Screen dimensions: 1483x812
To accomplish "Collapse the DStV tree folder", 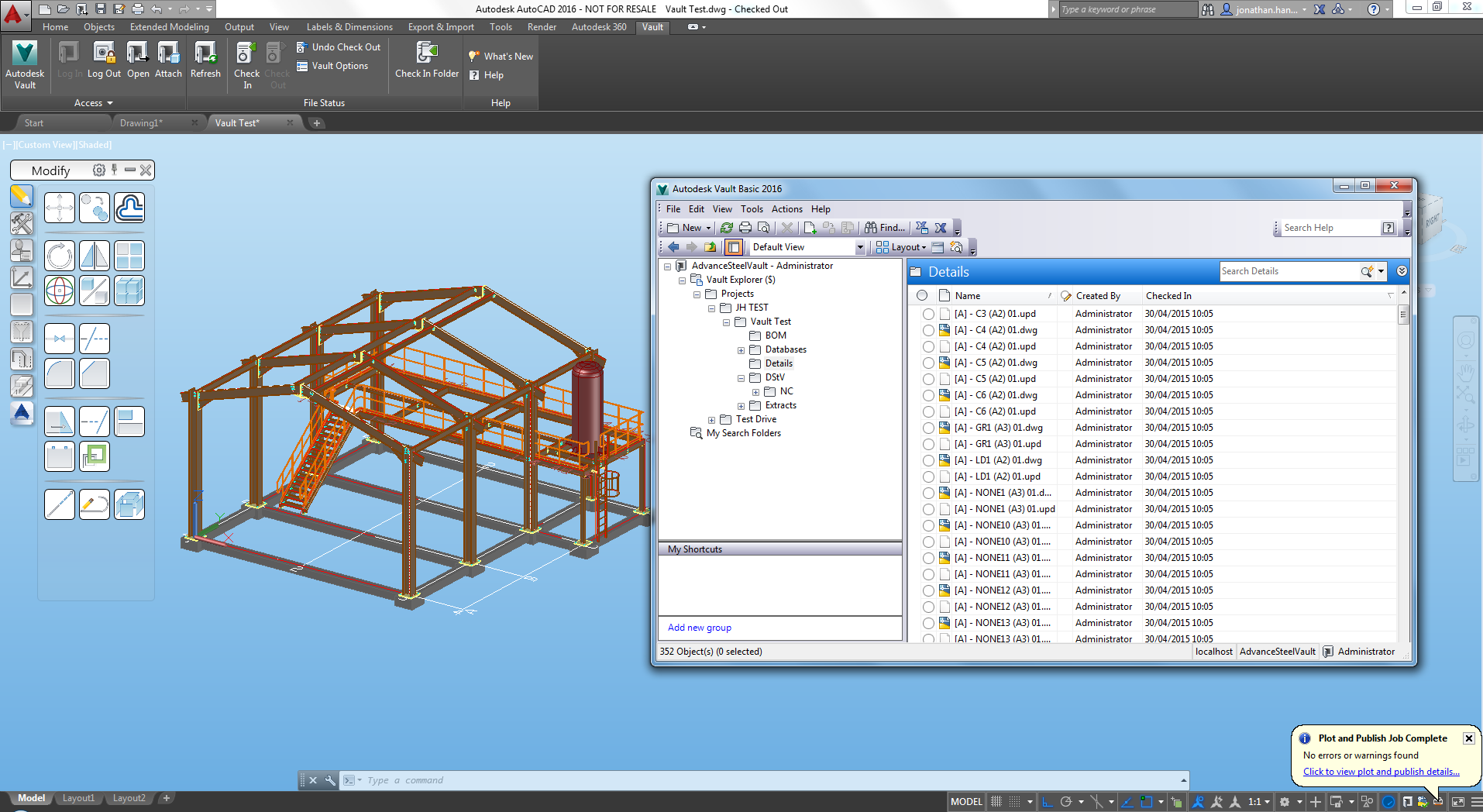I will (741, 378).
